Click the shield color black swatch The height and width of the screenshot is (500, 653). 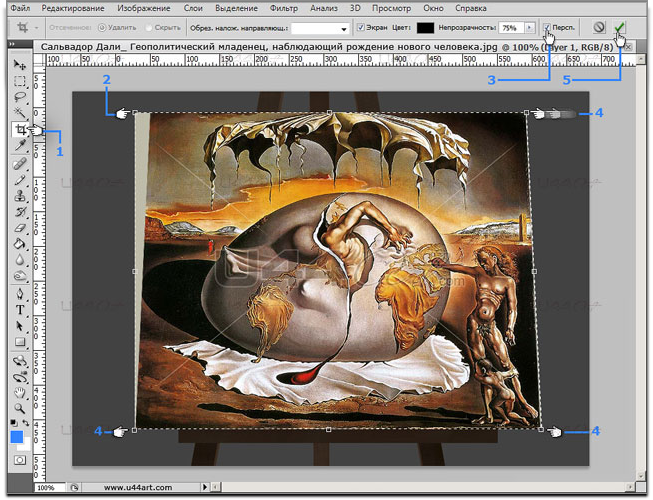(425, 28)
